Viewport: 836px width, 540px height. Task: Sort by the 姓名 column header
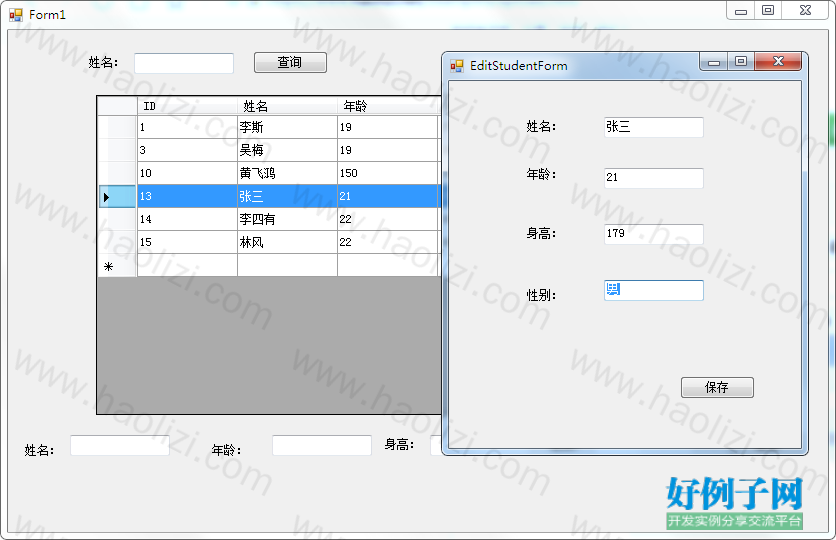[x=287, y=106]
